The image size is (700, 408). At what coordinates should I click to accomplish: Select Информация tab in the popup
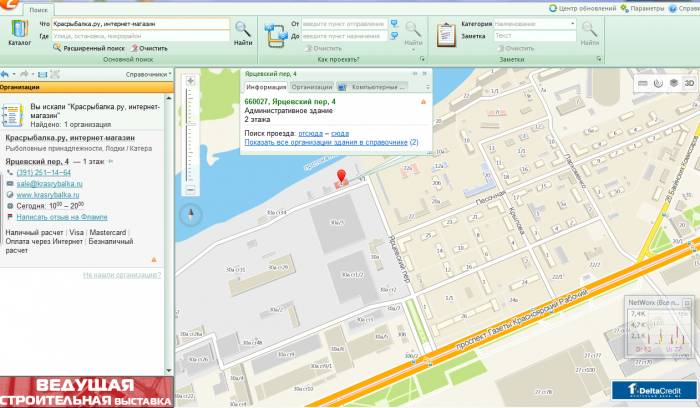click(266, 87)
